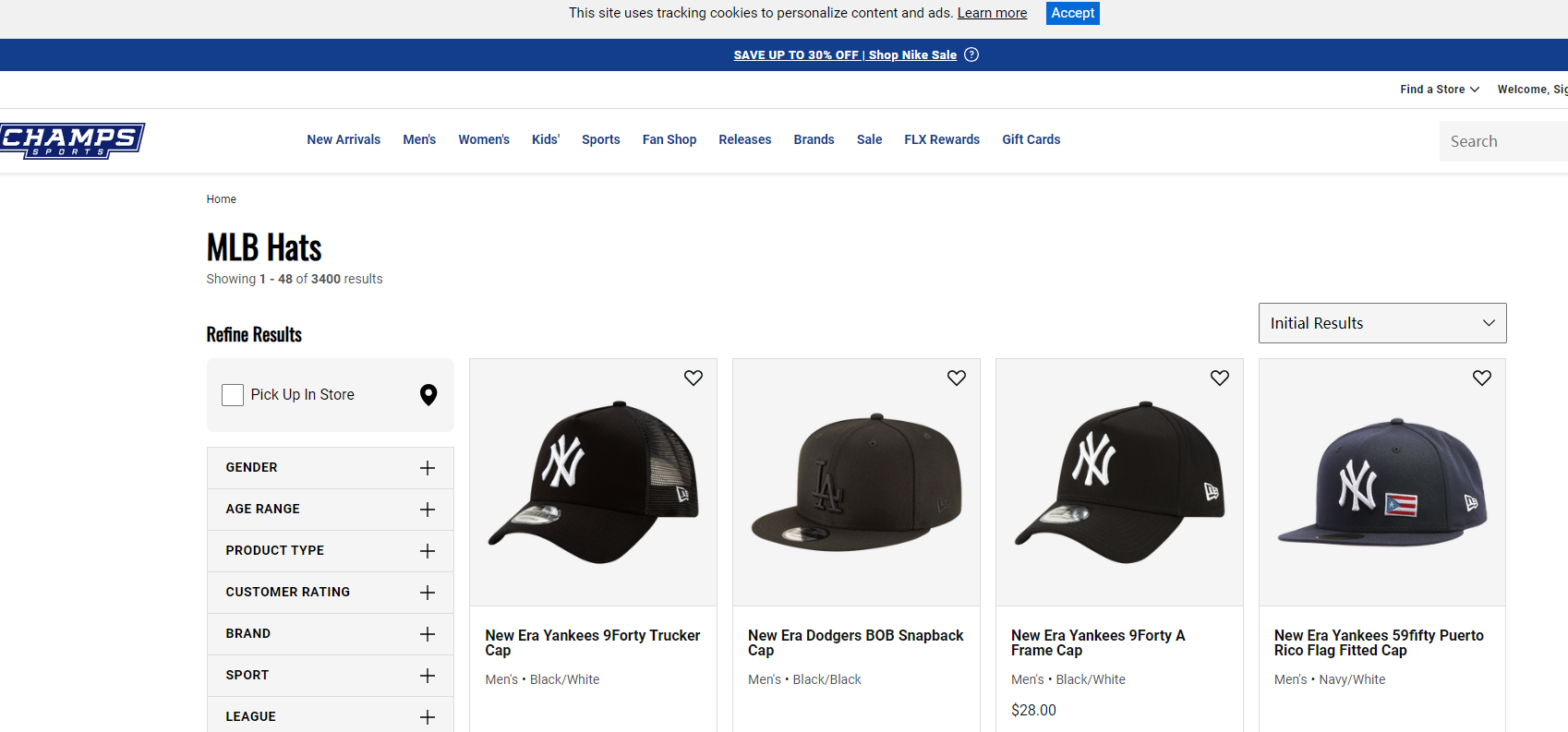Click the store location pin icon
The width and height of the screenshot is (1568, 732).
tap(428, 395)
